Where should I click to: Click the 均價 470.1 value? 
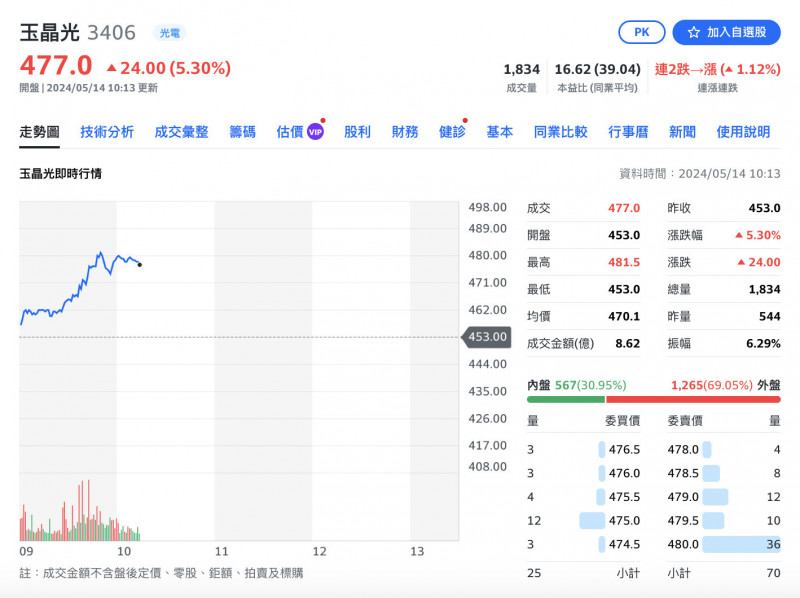tap(623, 316)
